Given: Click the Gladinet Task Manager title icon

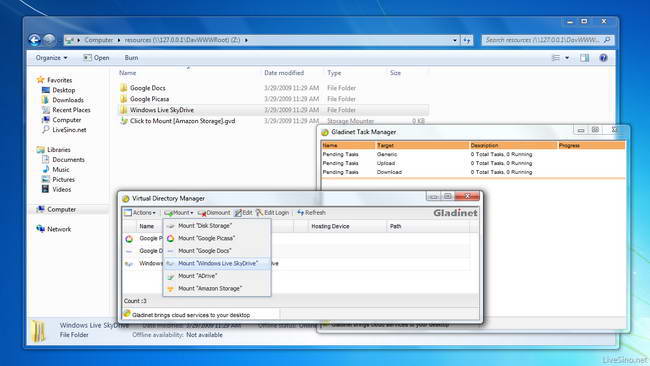Looking at the screenshot, I should point(325,132).
